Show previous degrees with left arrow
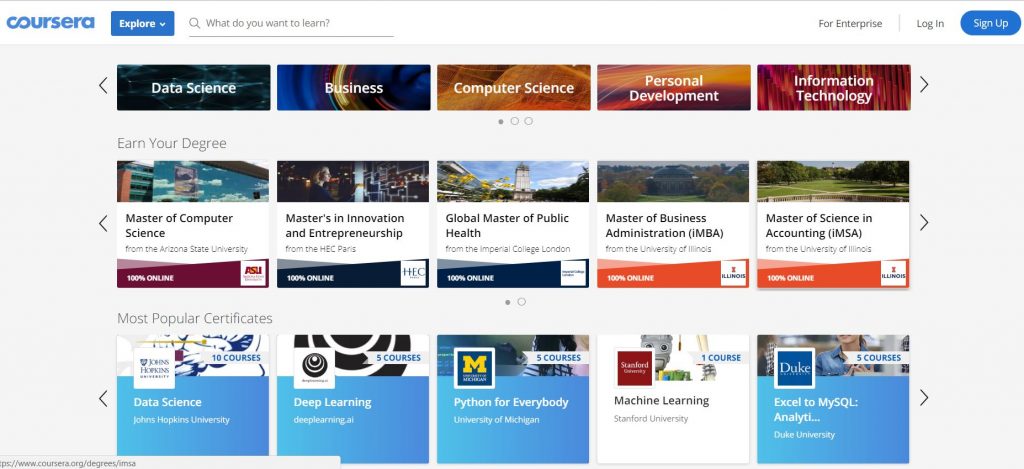 point(103,223)
